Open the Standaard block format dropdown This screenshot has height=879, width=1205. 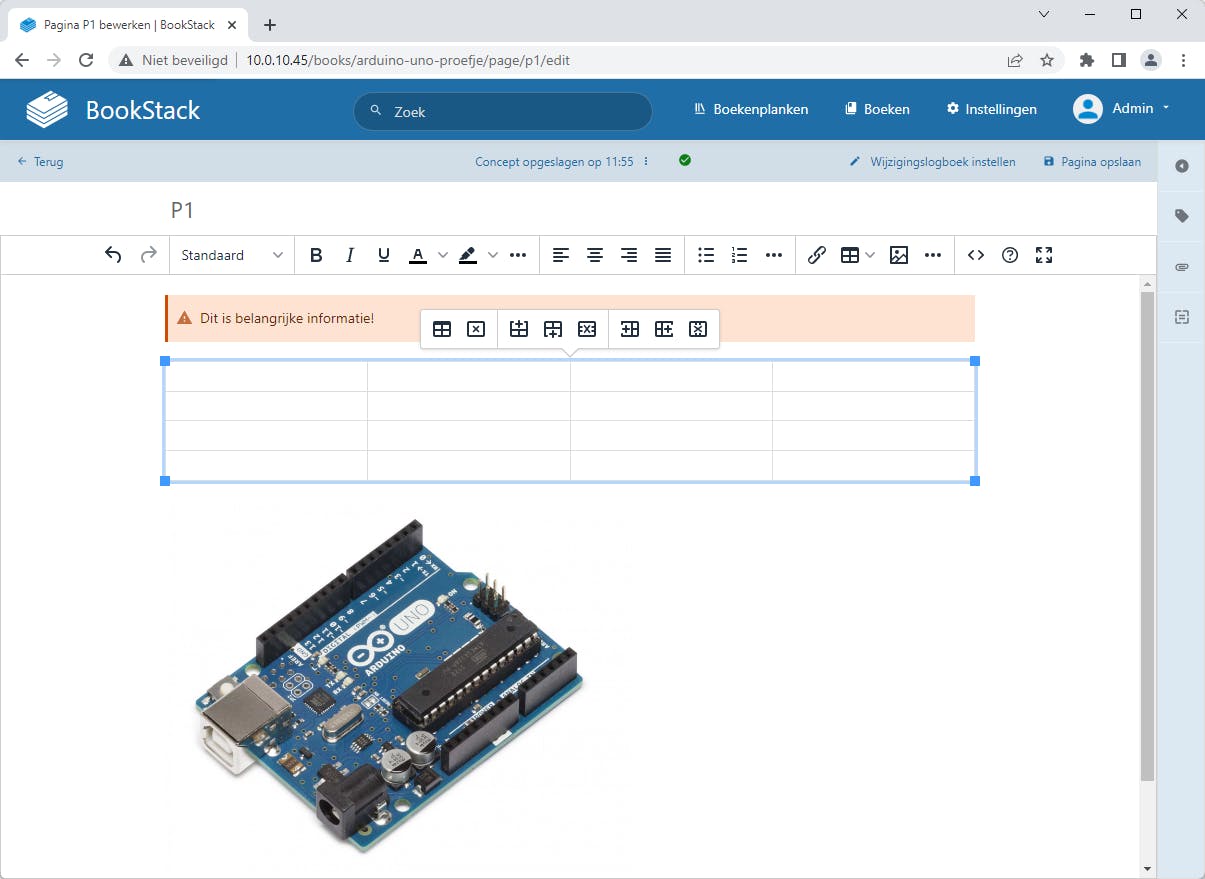pos(232,255)
